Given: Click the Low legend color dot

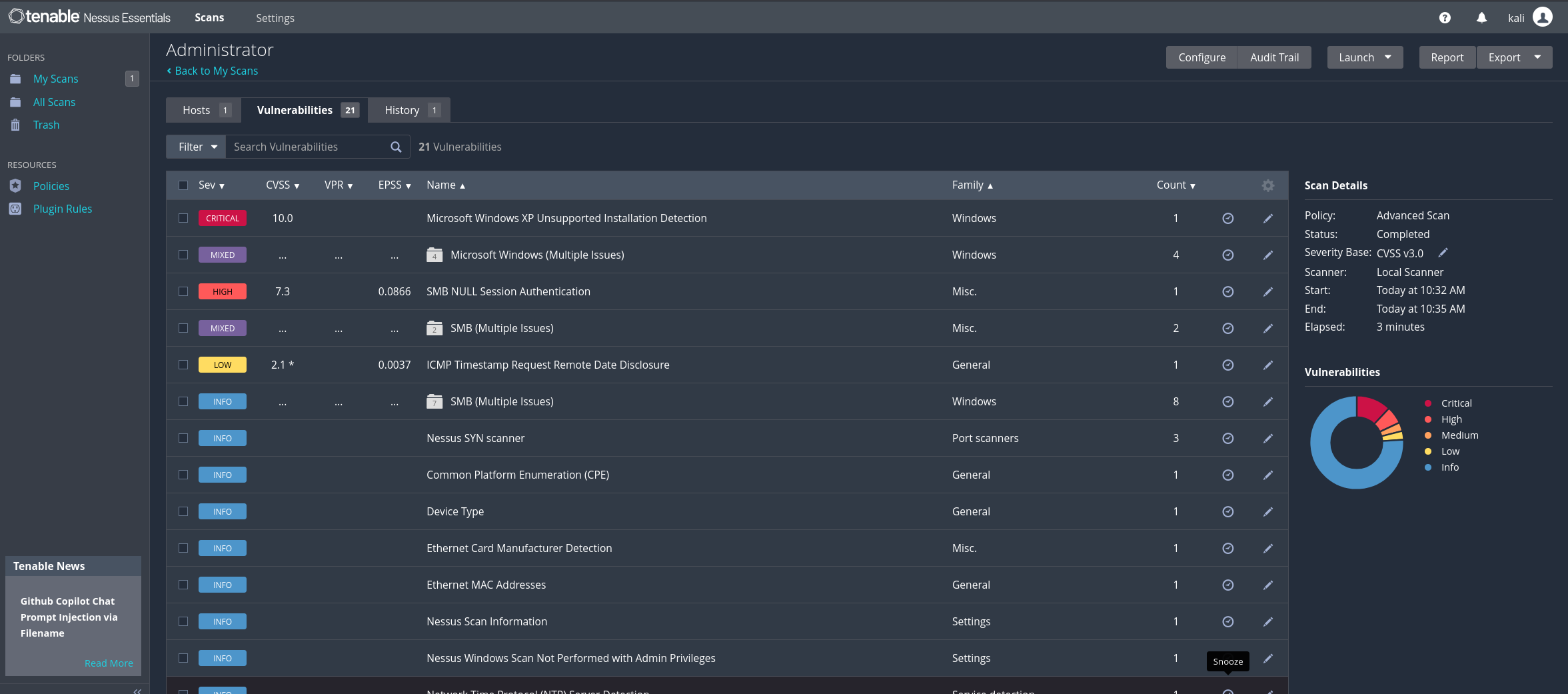Looking at the screenshot, I should pos(1428,451).
